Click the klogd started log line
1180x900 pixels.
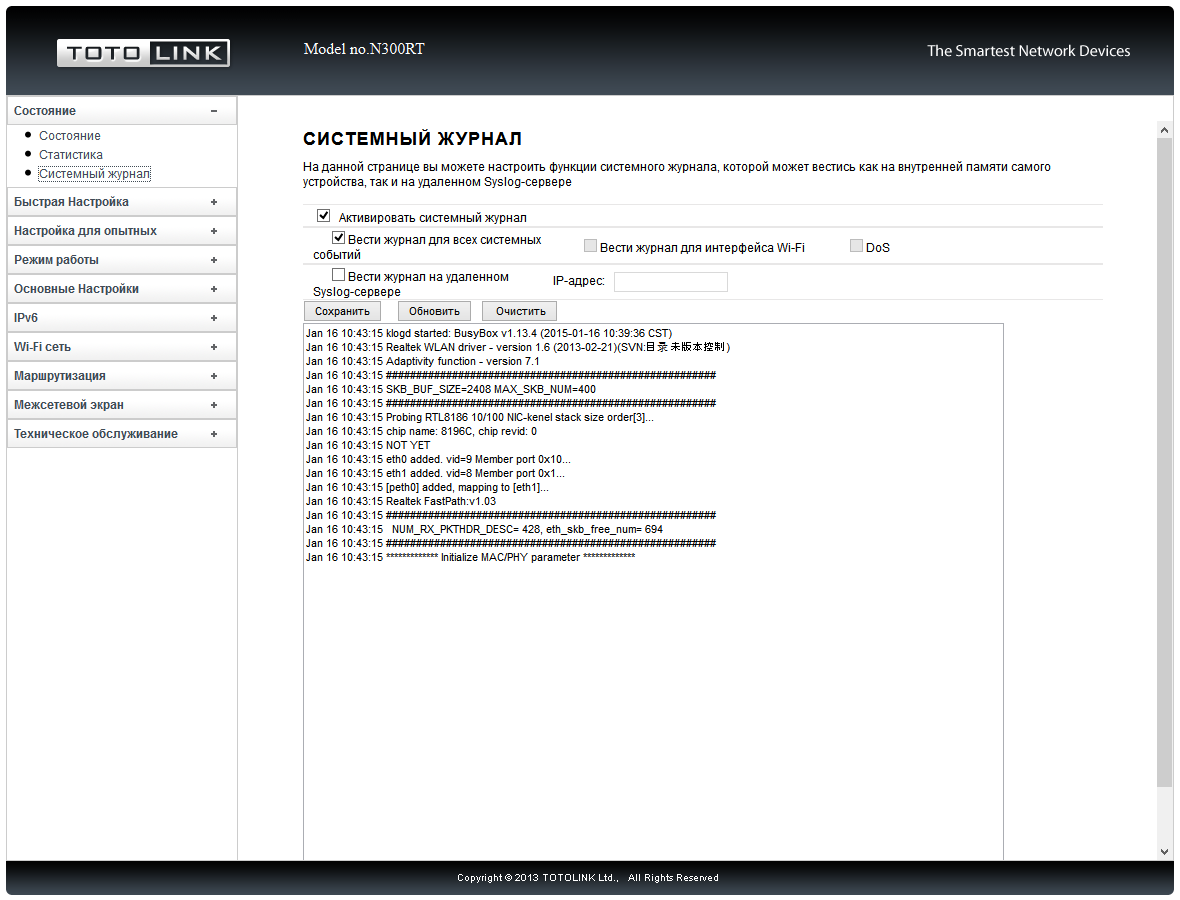(x=488, y=333)
